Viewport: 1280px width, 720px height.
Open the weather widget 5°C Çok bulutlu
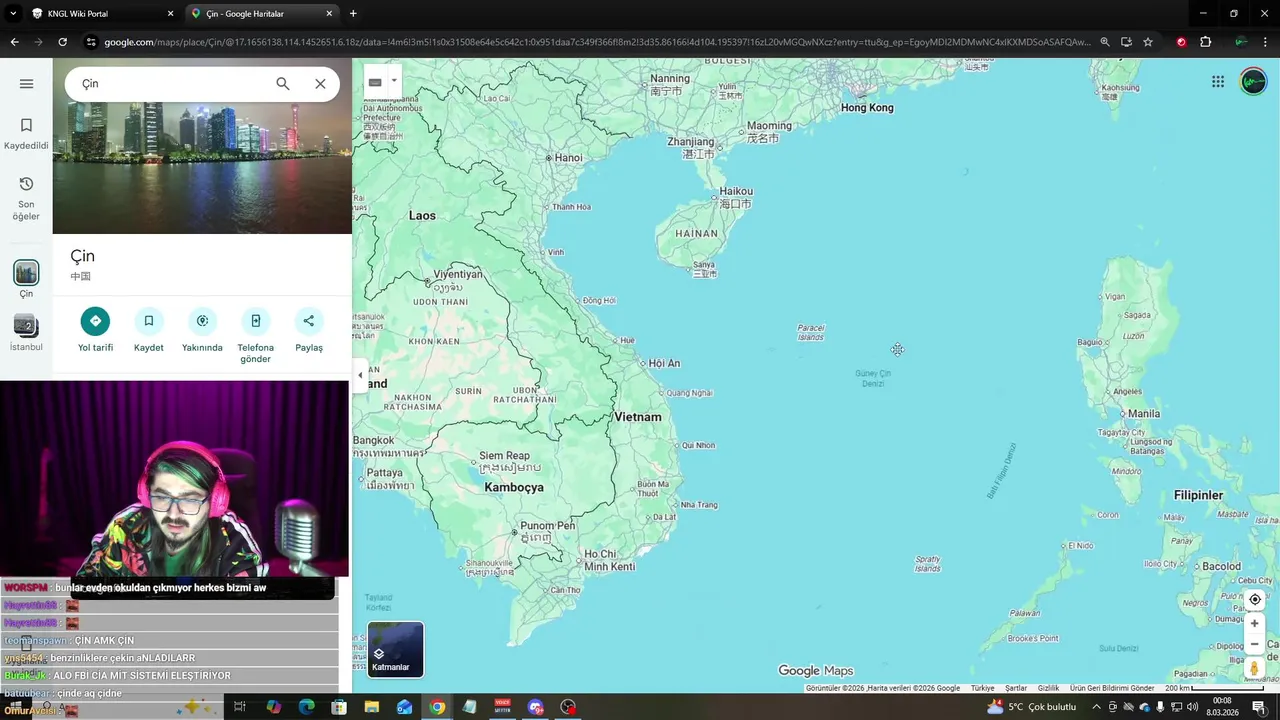pyautogui.click(x=1031, y=707)
